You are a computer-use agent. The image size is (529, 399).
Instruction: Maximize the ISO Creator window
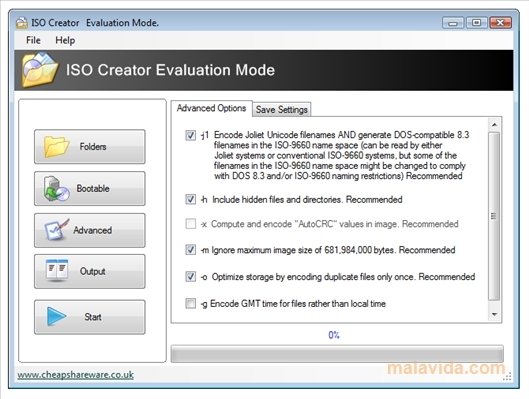tap(476, 23)
